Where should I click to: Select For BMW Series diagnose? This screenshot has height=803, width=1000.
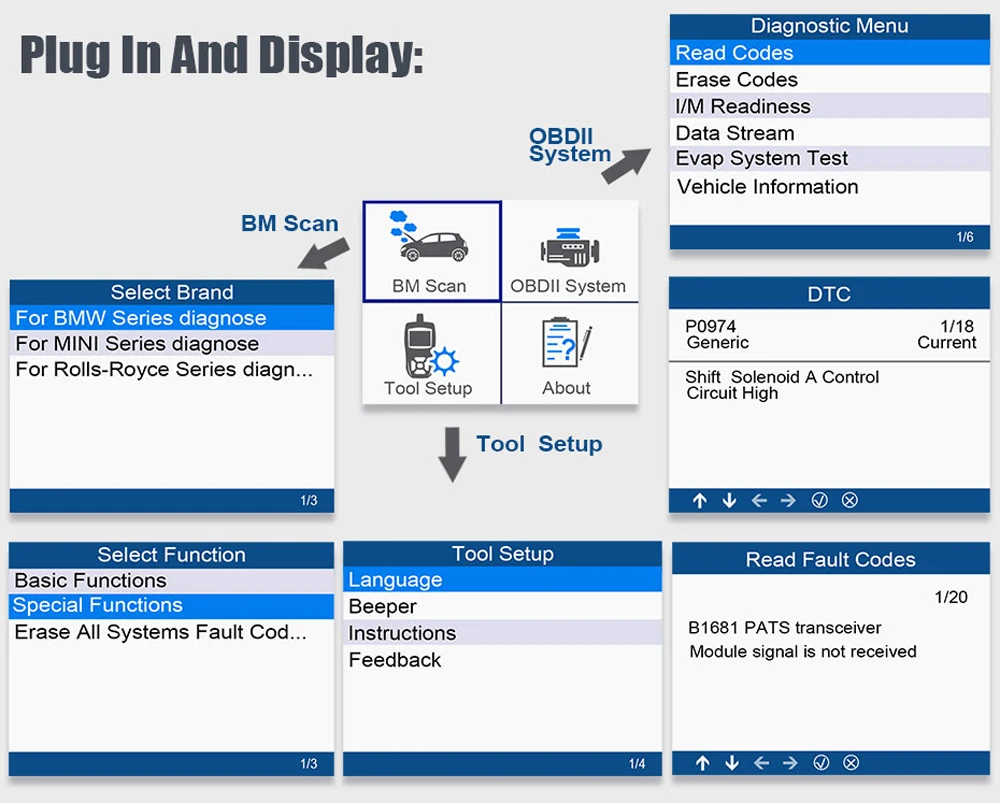tap(172, 318)
